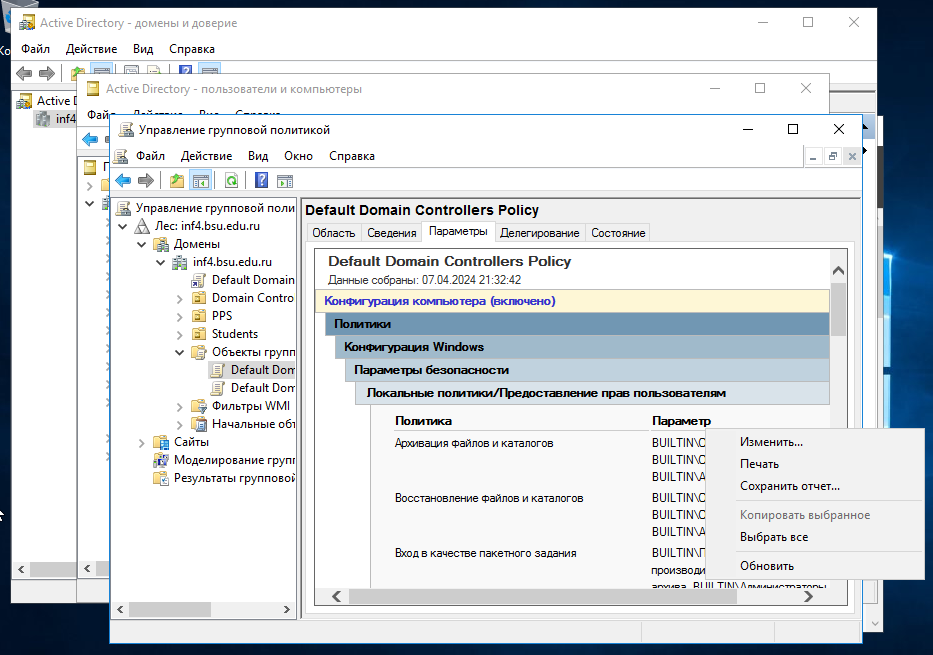
Task: Click Up one level folder icon
Action: pyautogui.click(x=177, y=180)
